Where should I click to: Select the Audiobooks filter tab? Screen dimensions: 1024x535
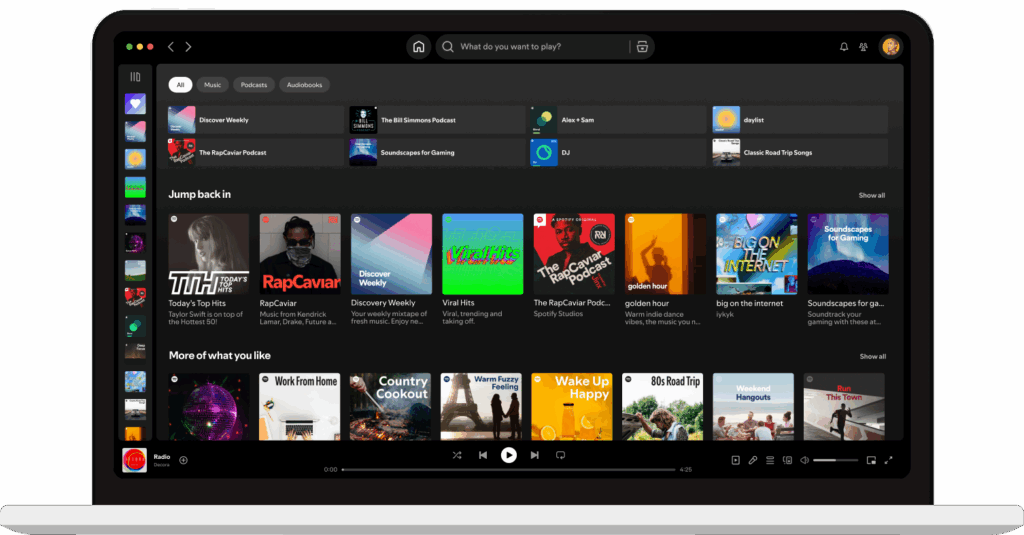click(304, 85)
